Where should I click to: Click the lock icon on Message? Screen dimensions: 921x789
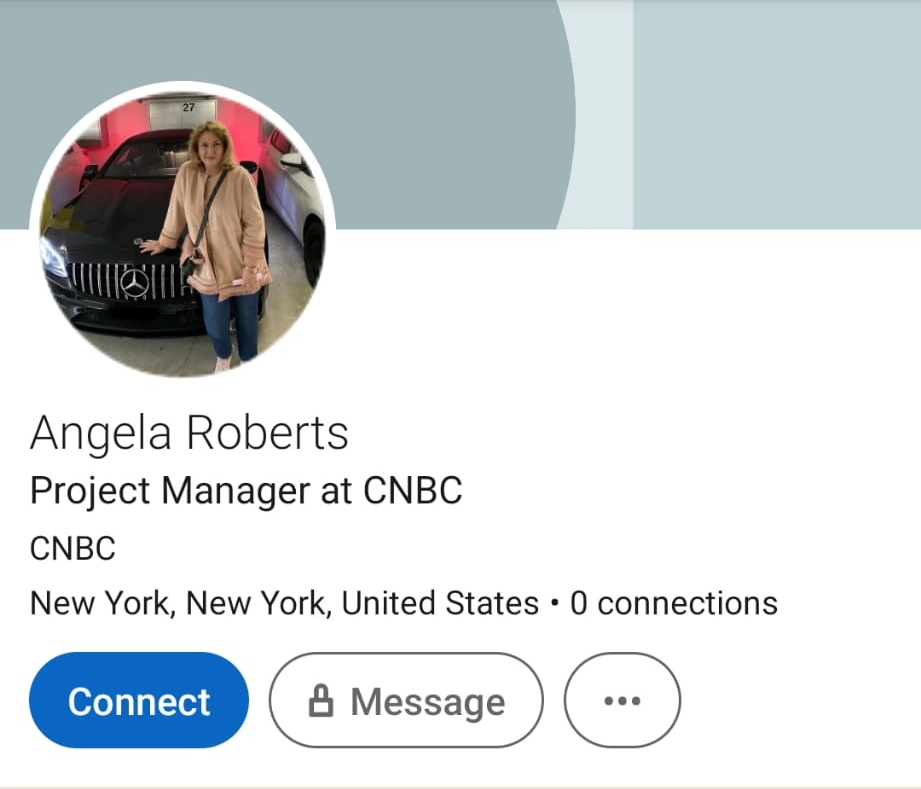(x=320, y=701)
